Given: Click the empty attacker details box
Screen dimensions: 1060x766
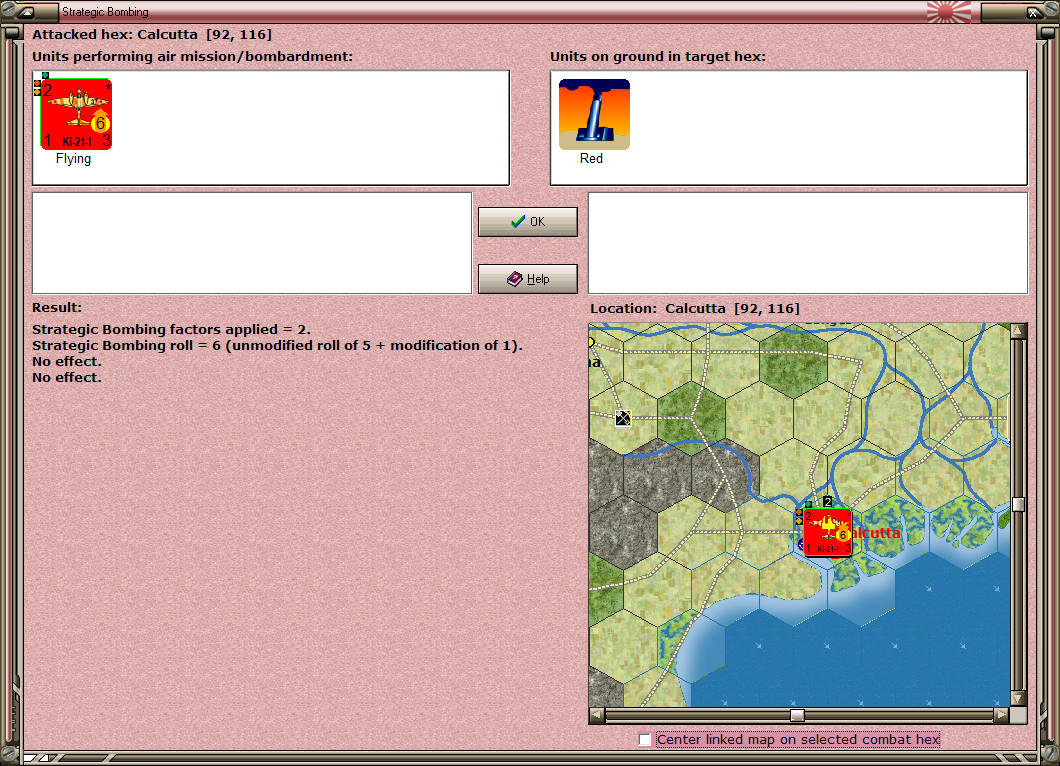Looking at the screenshot, I should click(252, 243).
